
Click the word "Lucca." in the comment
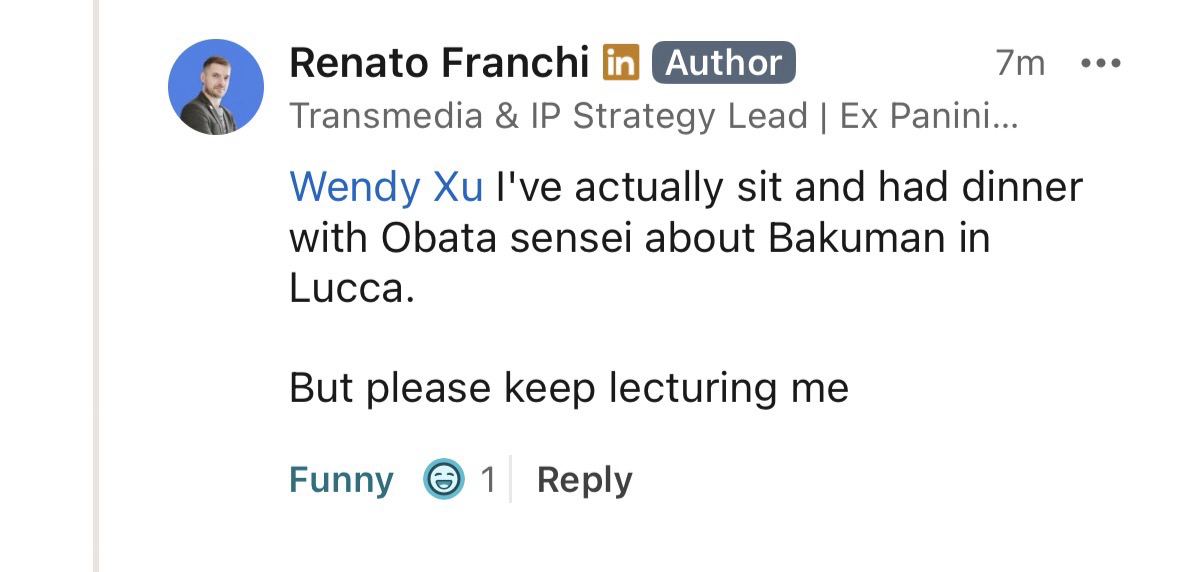point(351,289)
